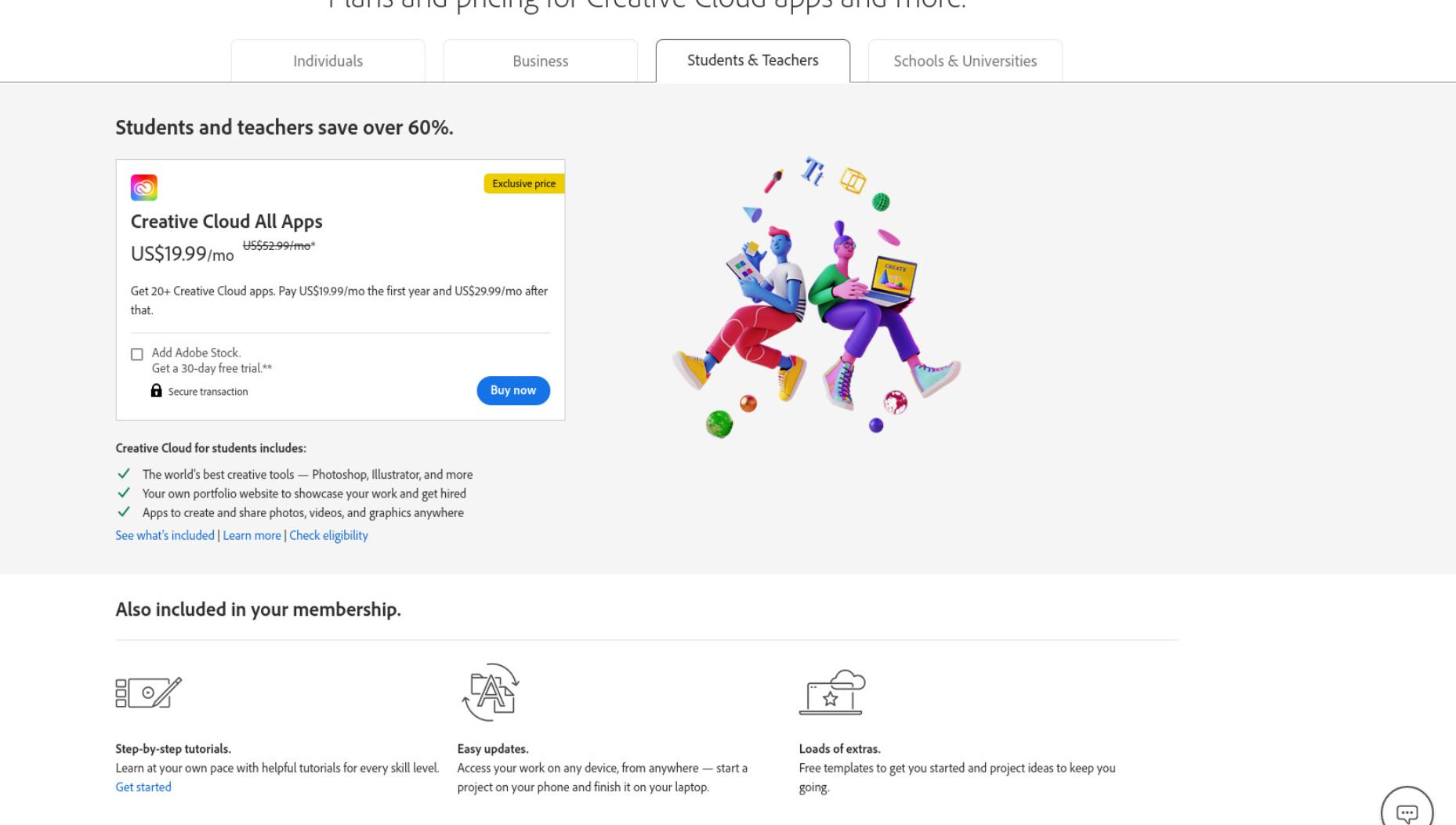Screen dimensions: 1456x825
Task: Click the Exclusive price badge
Action: pyautogui.click(x=523, y=183)
